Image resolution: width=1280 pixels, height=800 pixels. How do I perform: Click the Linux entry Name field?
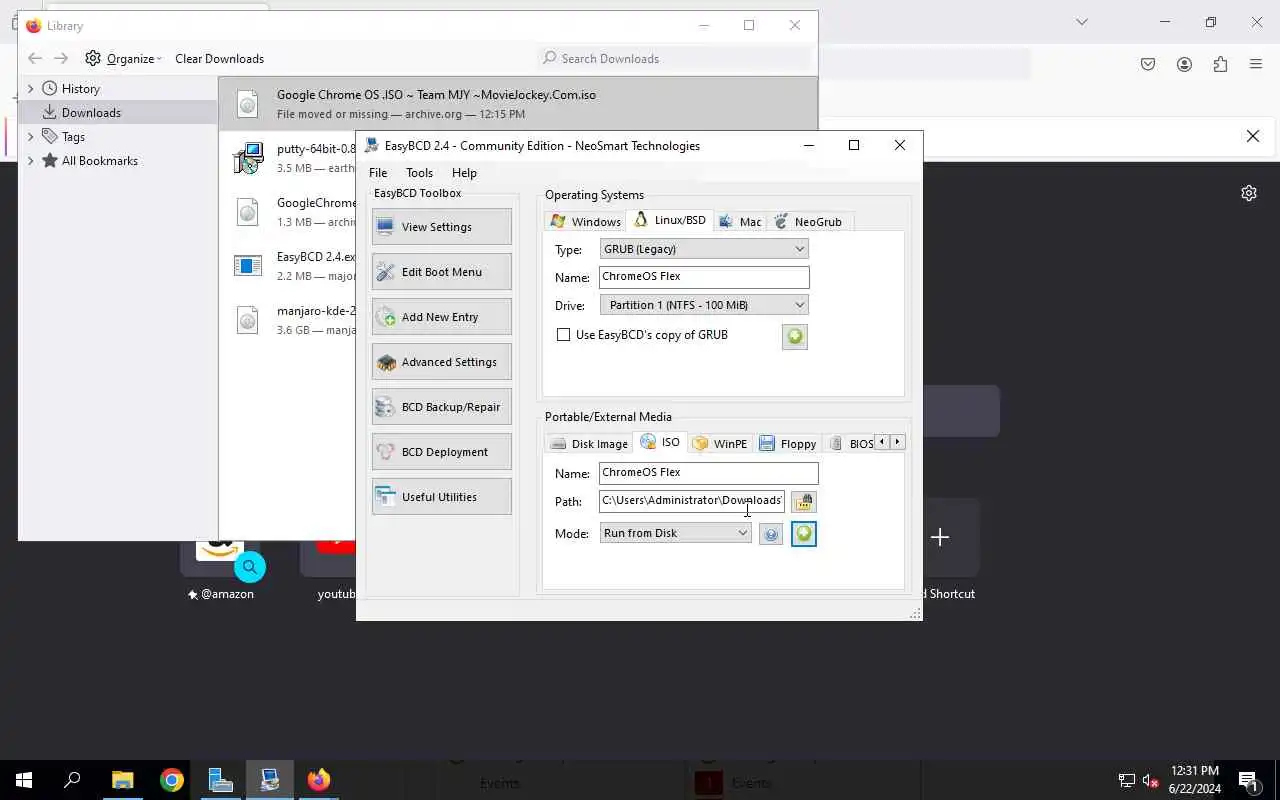pyautogui.click(x=704, y=277)
